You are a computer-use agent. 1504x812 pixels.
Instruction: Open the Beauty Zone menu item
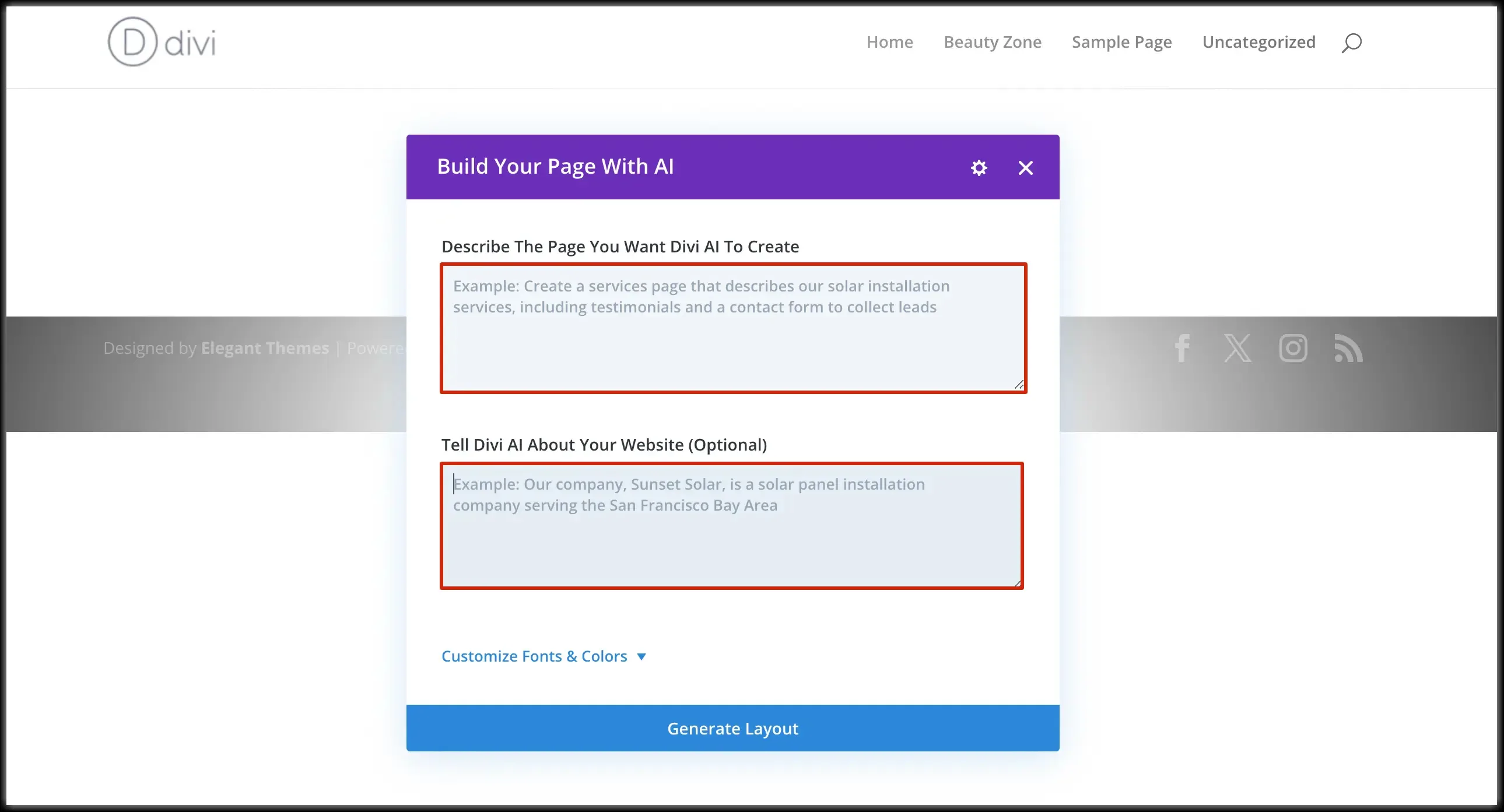point(992,42)
